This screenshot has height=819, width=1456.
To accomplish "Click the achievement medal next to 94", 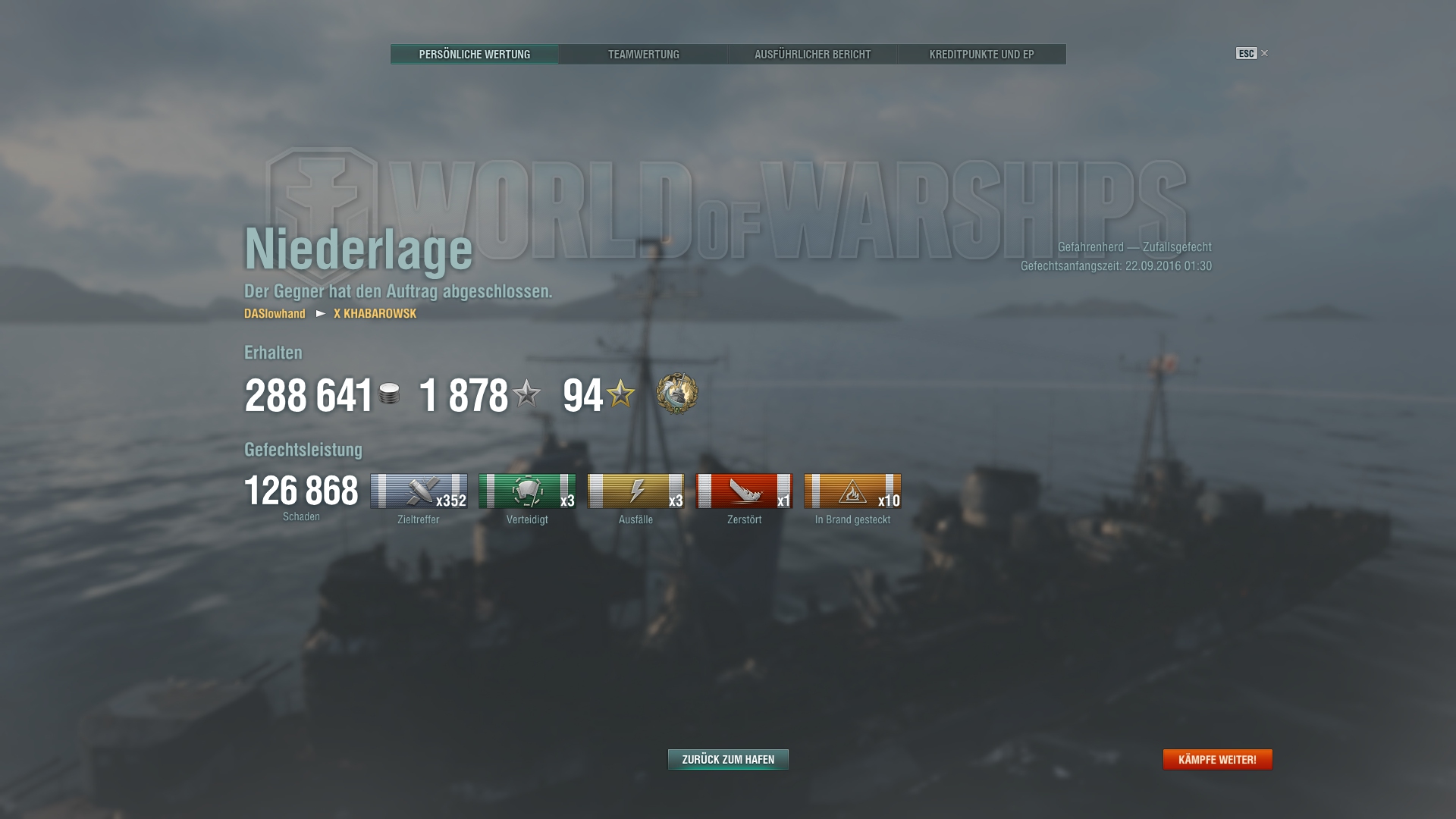I will coord(677,394).
